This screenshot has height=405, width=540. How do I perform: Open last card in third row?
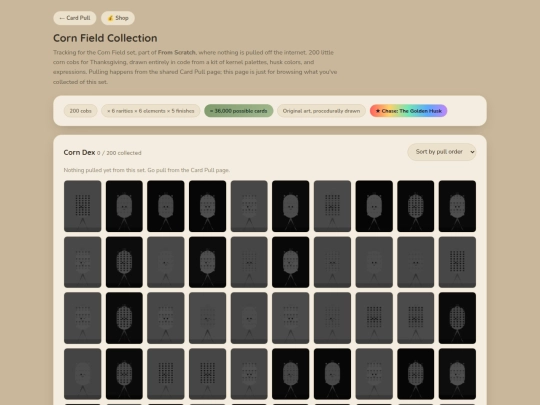[x=457, y=318]
